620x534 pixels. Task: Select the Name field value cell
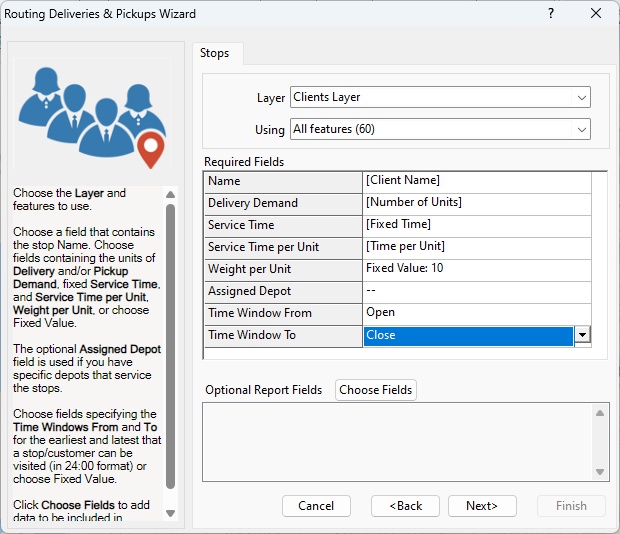[x=477, y=181]
